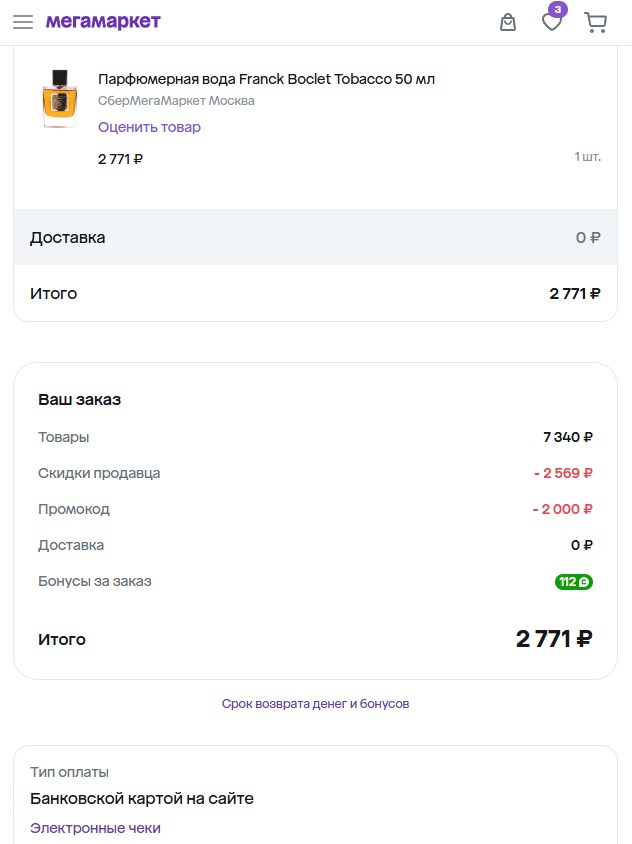Image resolution: width=632 pixels, height=844 pixels.
Task: Click the green 112 bonus badge
Action: (574, 582)
